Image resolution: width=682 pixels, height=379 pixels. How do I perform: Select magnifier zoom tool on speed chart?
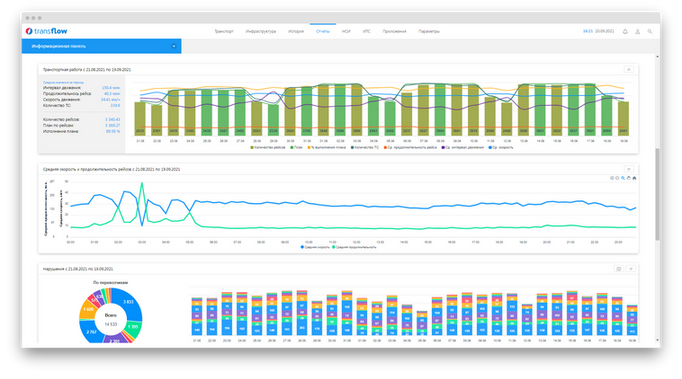[623, 178]
